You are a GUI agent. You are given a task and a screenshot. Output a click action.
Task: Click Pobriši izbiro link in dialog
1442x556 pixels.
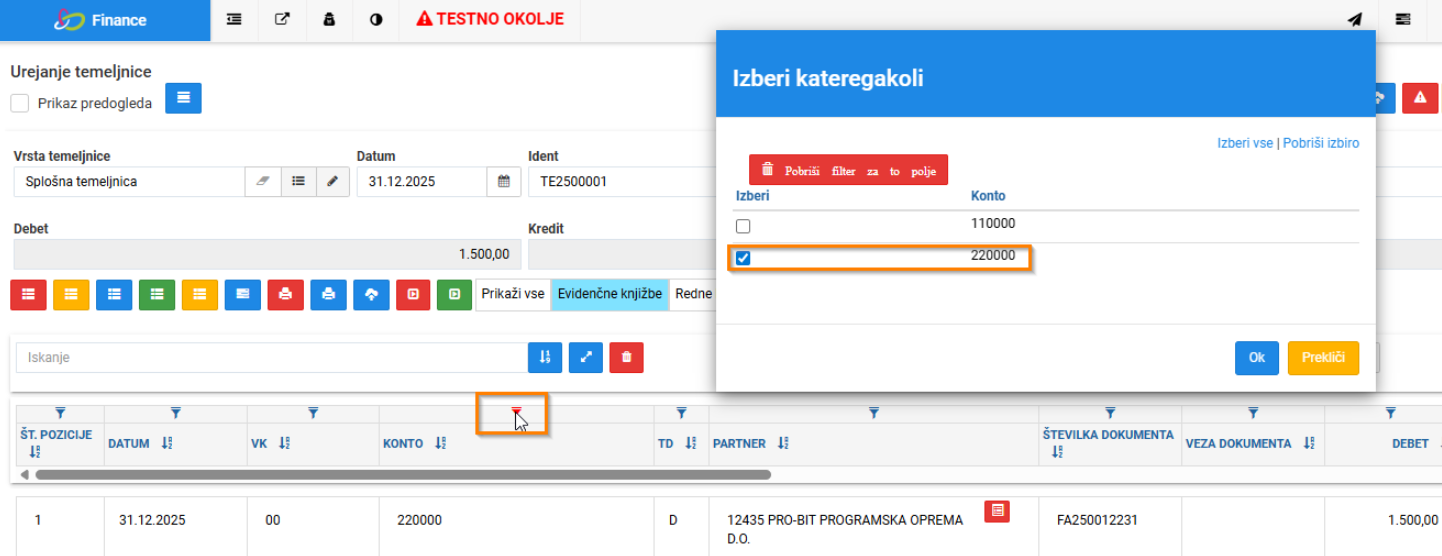point(1321,143)
